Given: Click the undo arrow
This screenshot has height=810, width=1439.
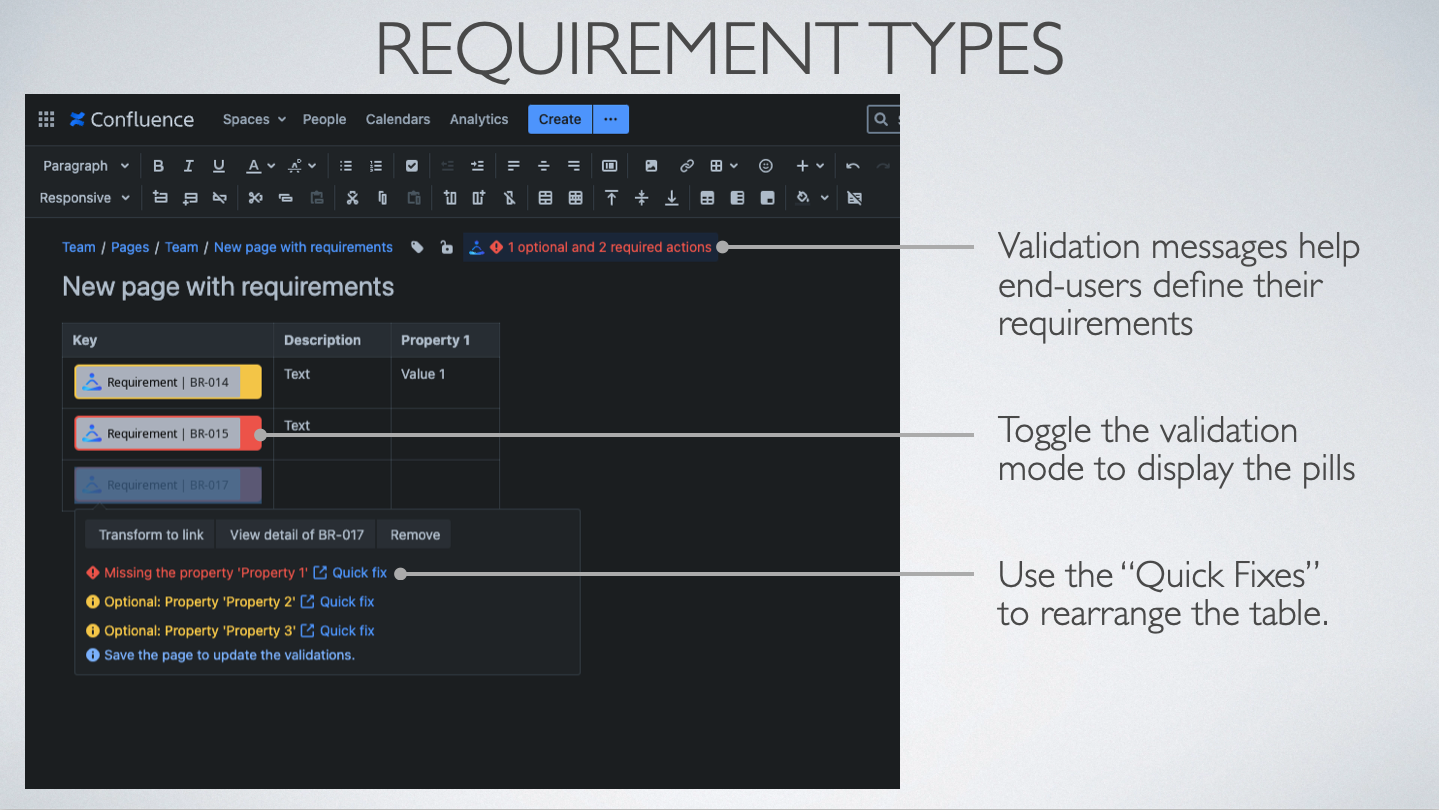Looking at the screenshot, I should (x=852, y=166).
